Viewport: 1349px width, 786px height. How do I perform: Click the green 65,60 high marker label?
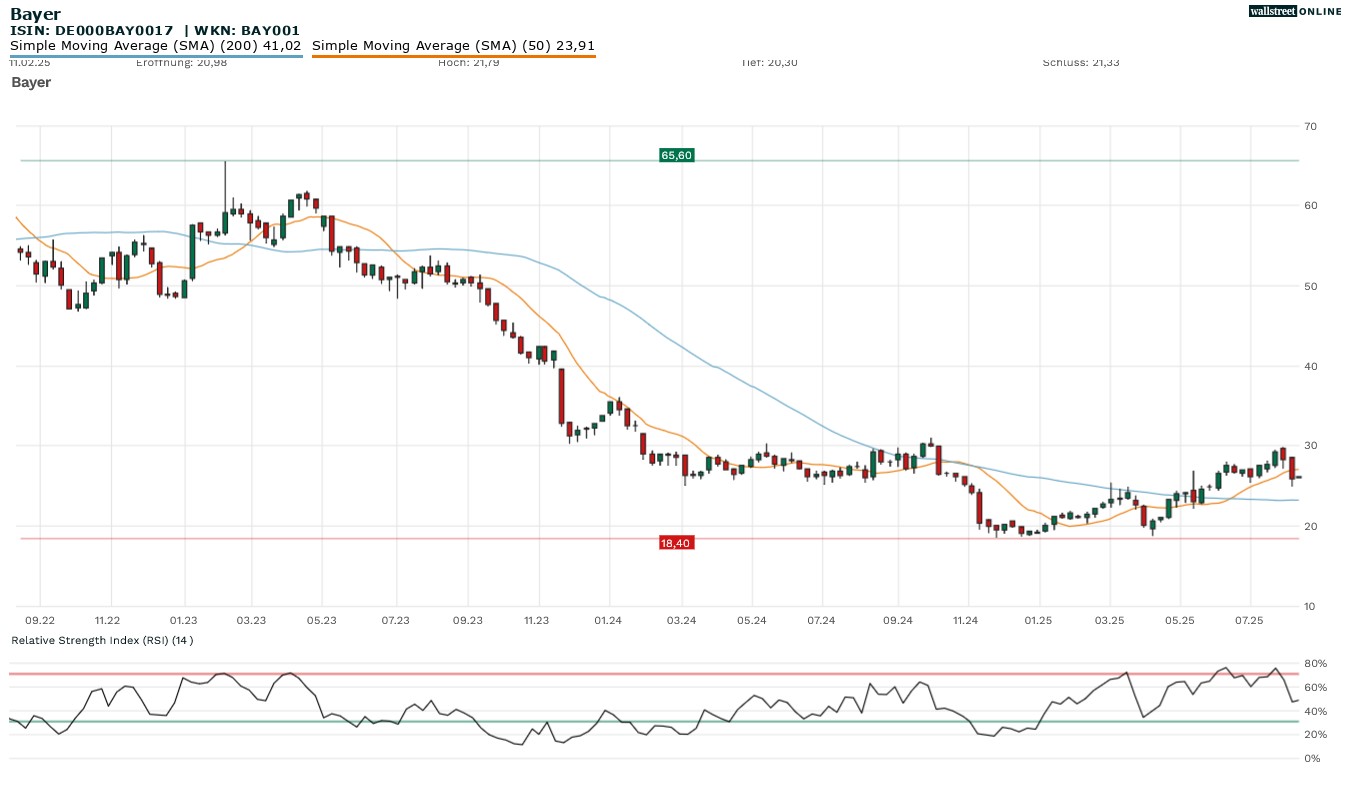(x=676, y=155)
